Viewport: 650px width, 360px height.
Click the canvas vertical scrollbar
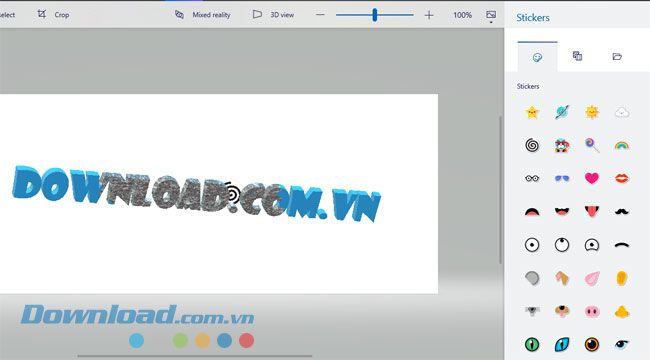click(x=500, y=190)
